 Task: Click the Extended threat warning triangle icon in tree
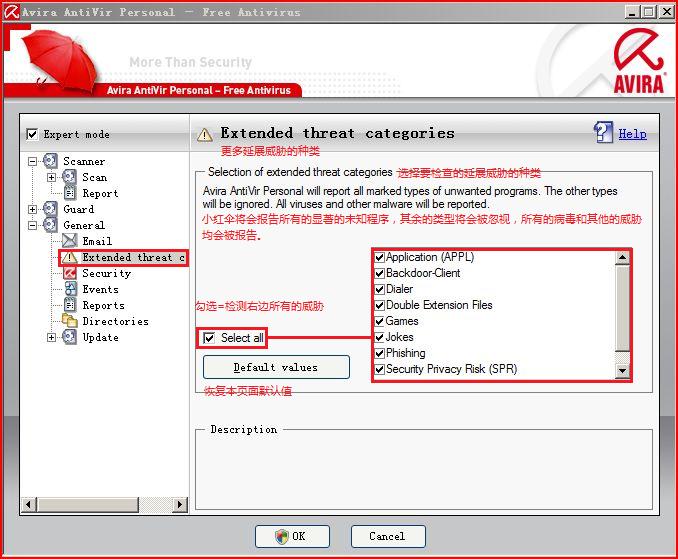[x=70, y=257]
